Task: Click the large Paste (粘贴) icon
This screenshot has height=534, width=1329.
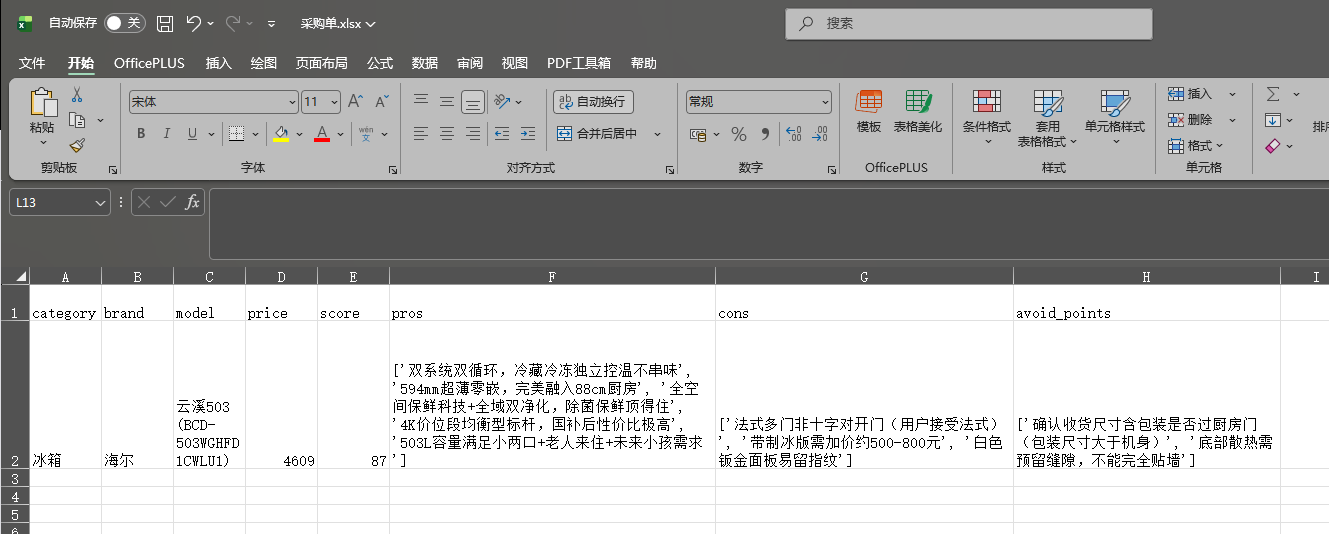Action: 42,103
